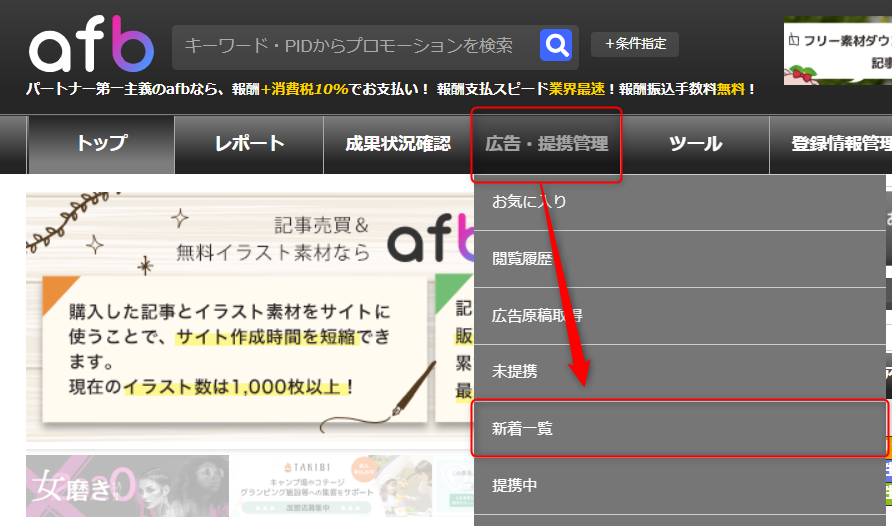
Task: Select 新着一覧 from the dropdown menu
Action: click(x=680, y=429)
